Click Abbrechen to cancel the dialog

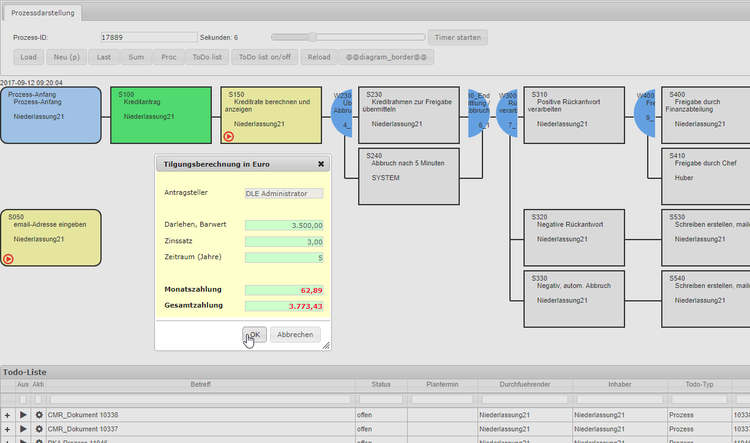[295, 335]
